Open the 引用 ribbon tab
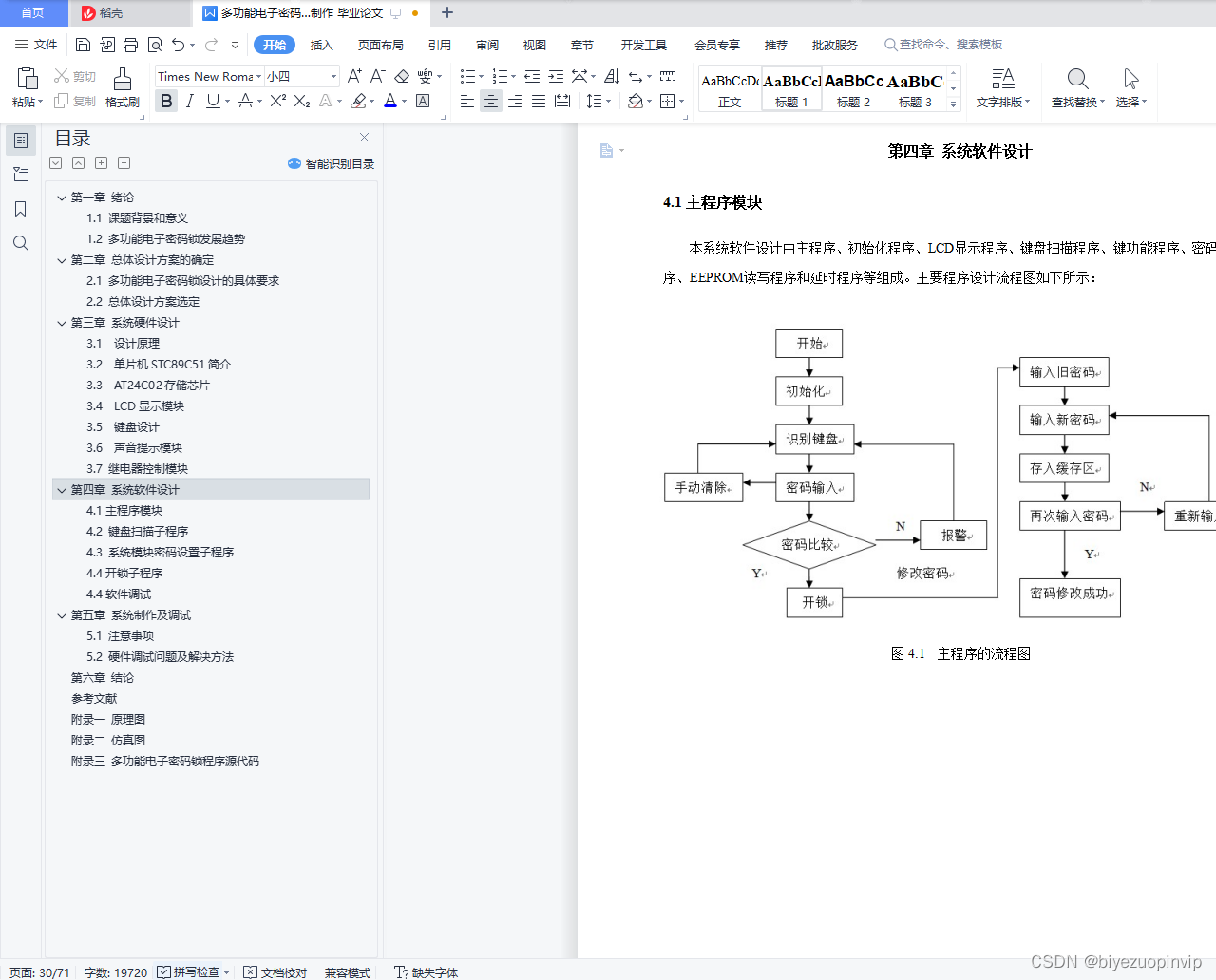 439,45
